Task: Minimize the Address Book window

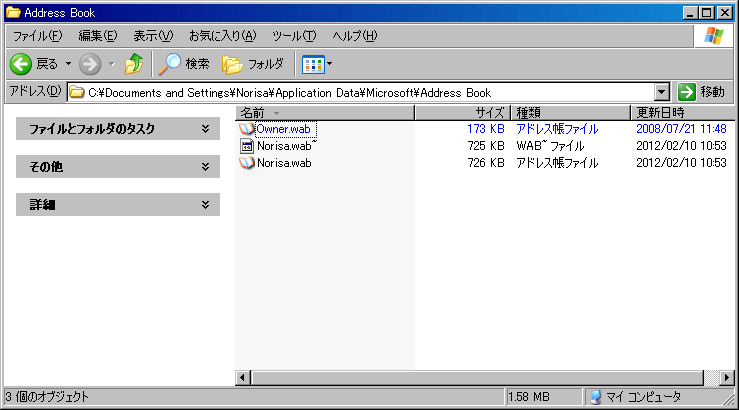Action: pyautogui.click(x=690, y=13)
